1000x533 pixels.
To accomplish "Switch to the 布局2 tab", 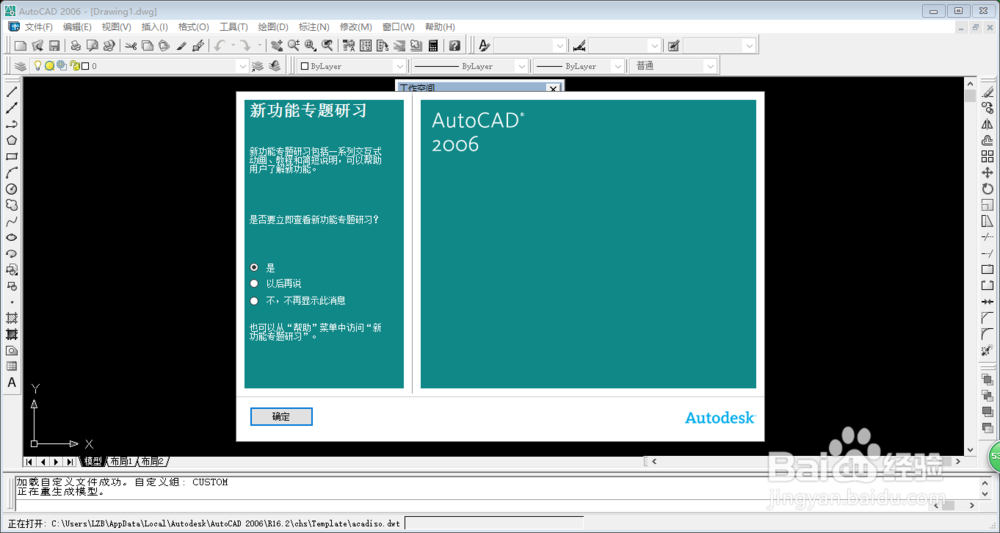I will coord(152,461).
